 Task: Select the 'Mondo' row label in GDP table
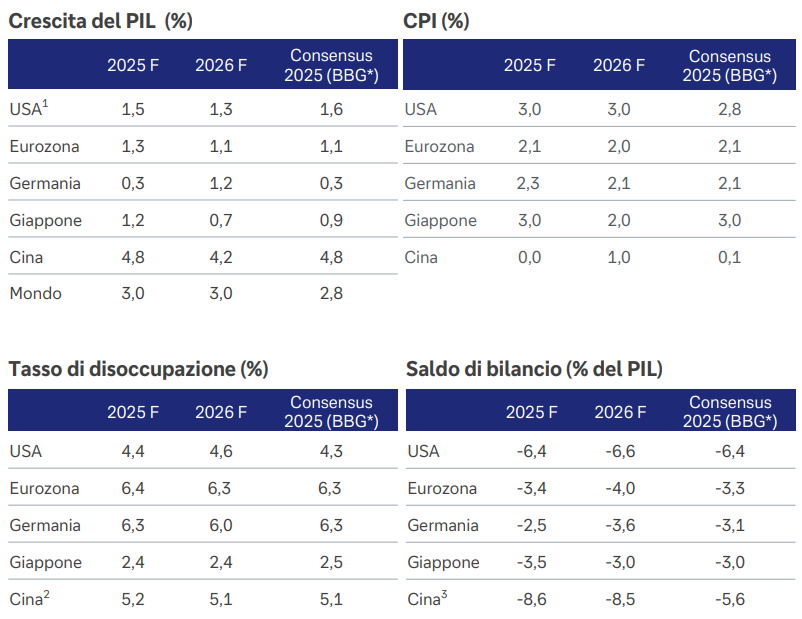pos(35,294)
